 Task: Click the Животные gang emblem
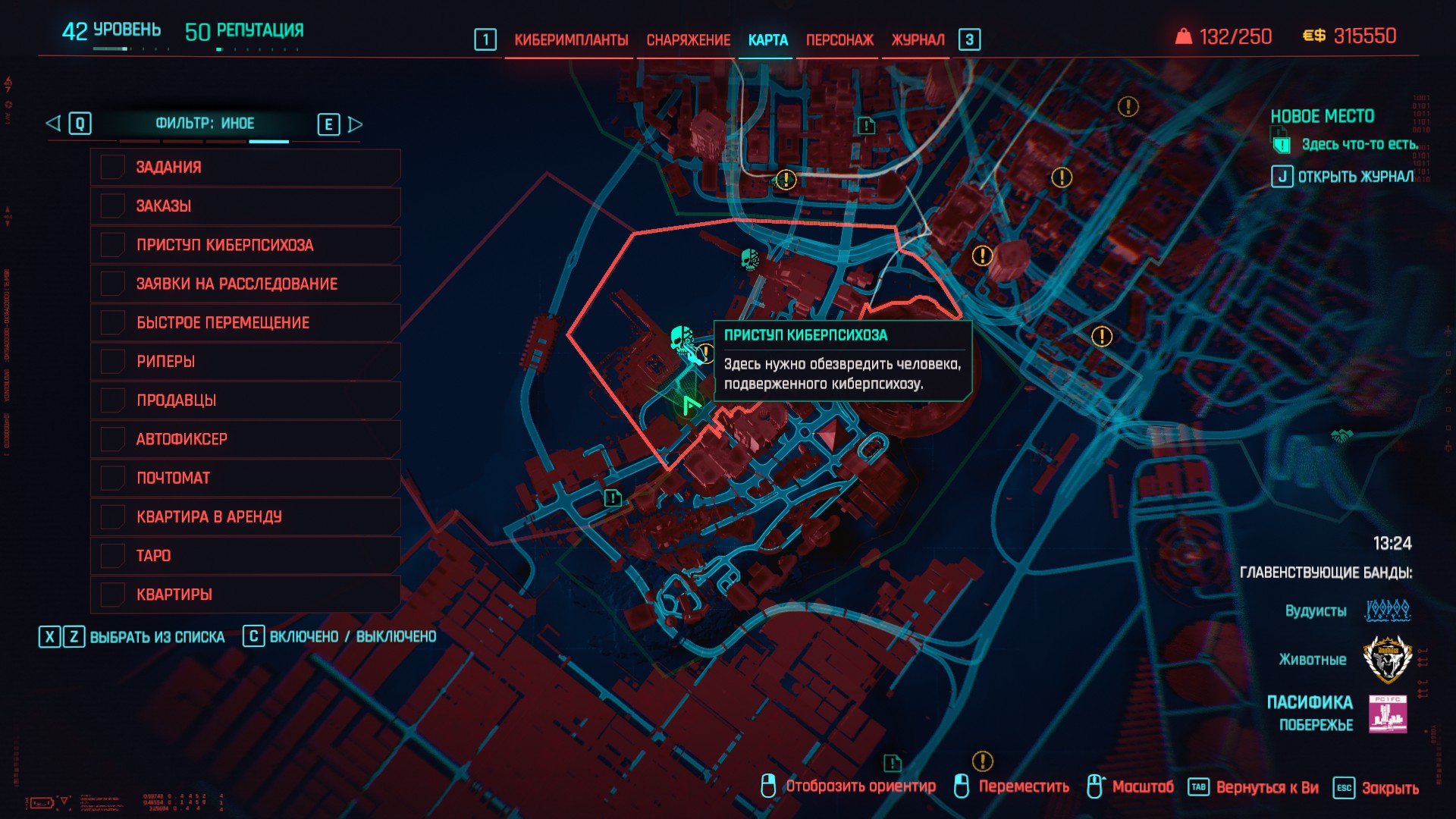tap(1387, 658)
